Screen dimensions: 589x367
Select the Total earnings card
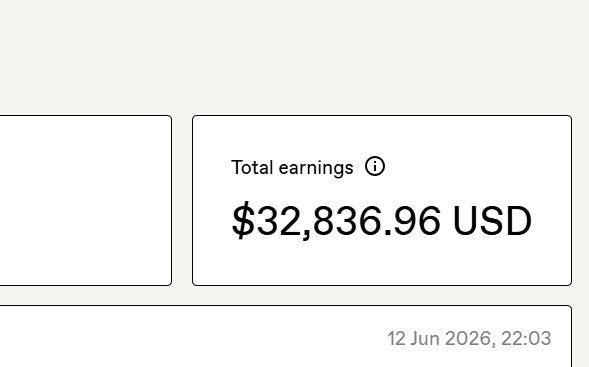pyautogui.click(x=382, y=201)
